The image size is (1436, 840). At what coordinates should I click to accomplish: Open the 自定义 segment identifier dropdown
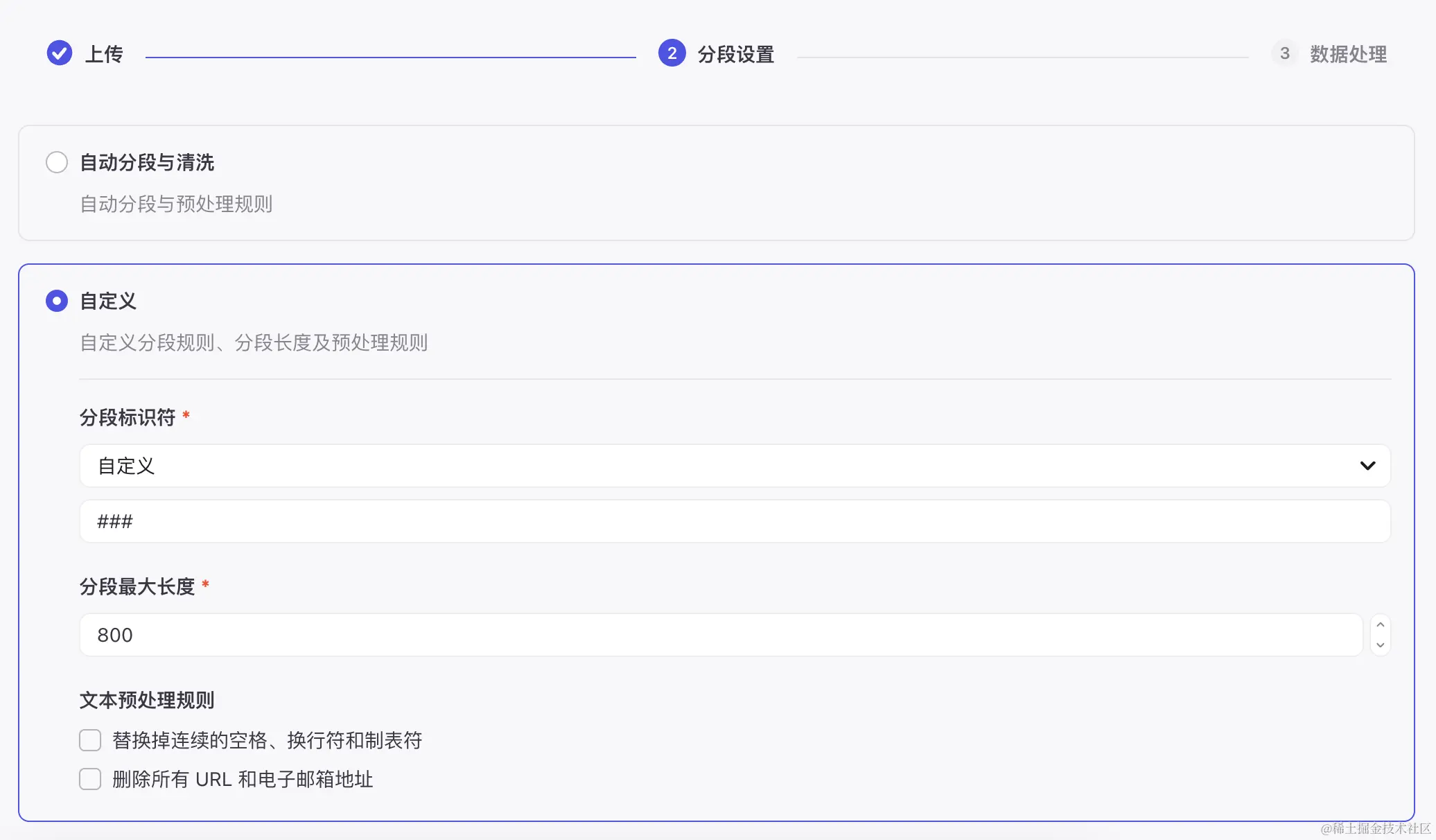(735, 466)
